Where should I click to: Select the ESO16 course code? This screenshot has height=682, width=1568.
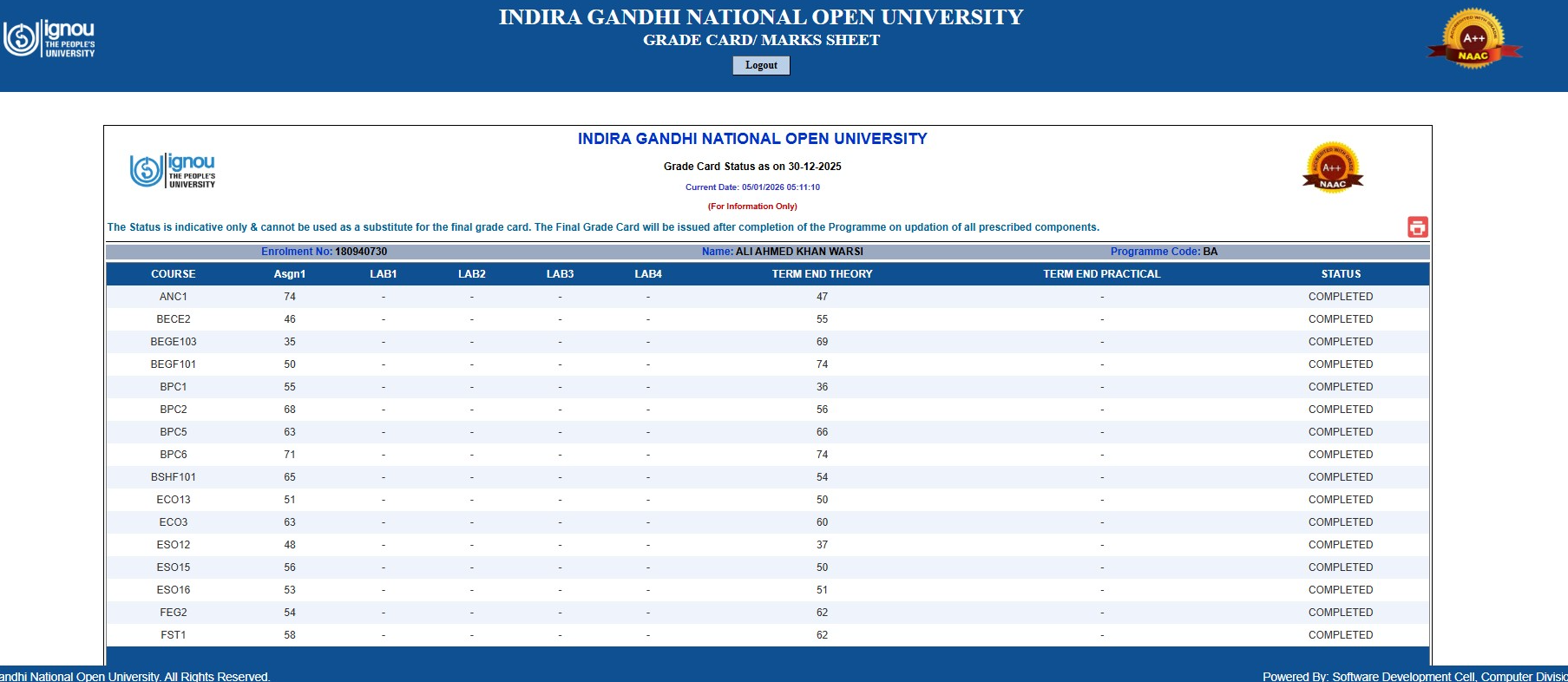[174, 590]
